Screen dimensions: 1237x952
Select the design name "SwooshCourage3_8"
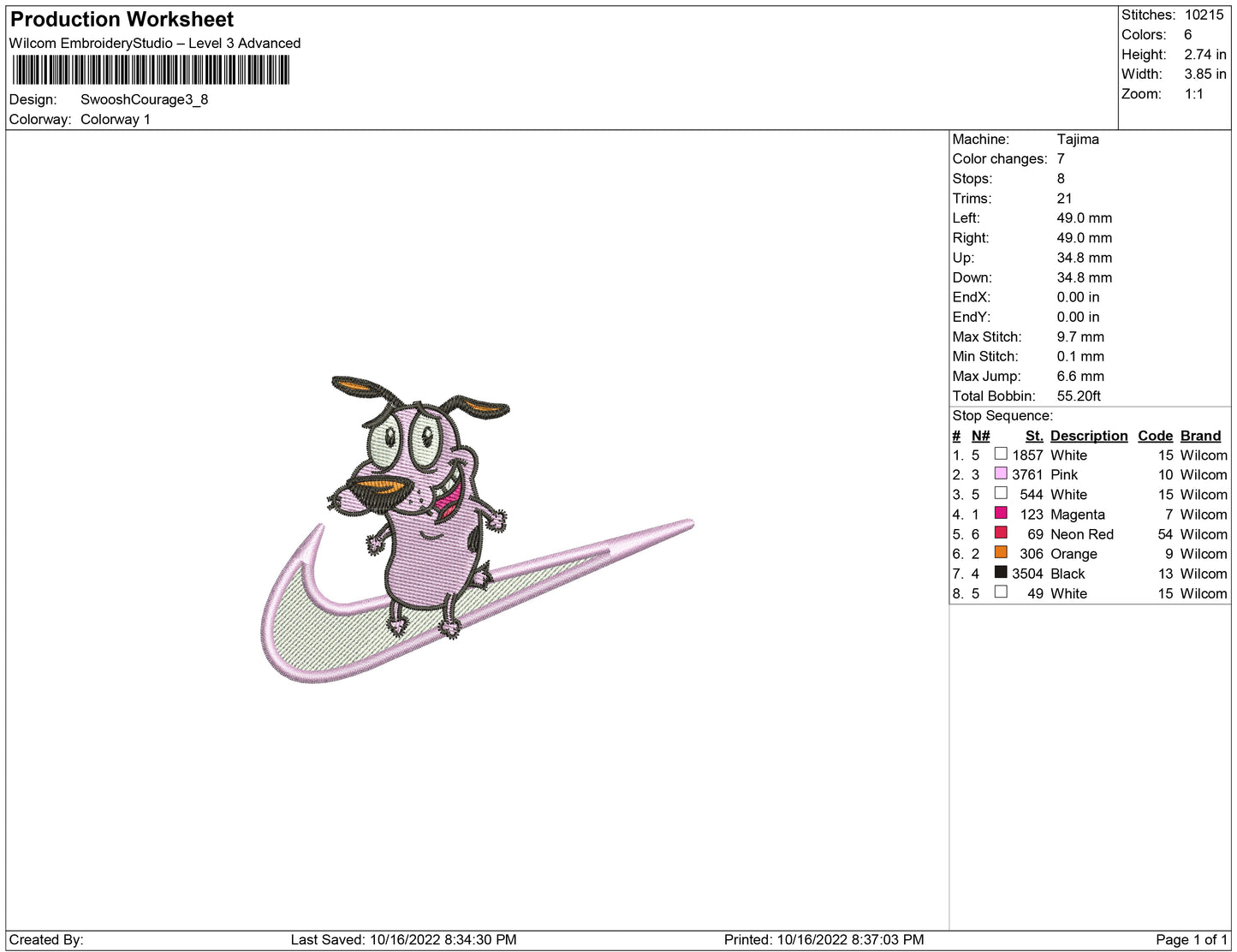(145, 99)
